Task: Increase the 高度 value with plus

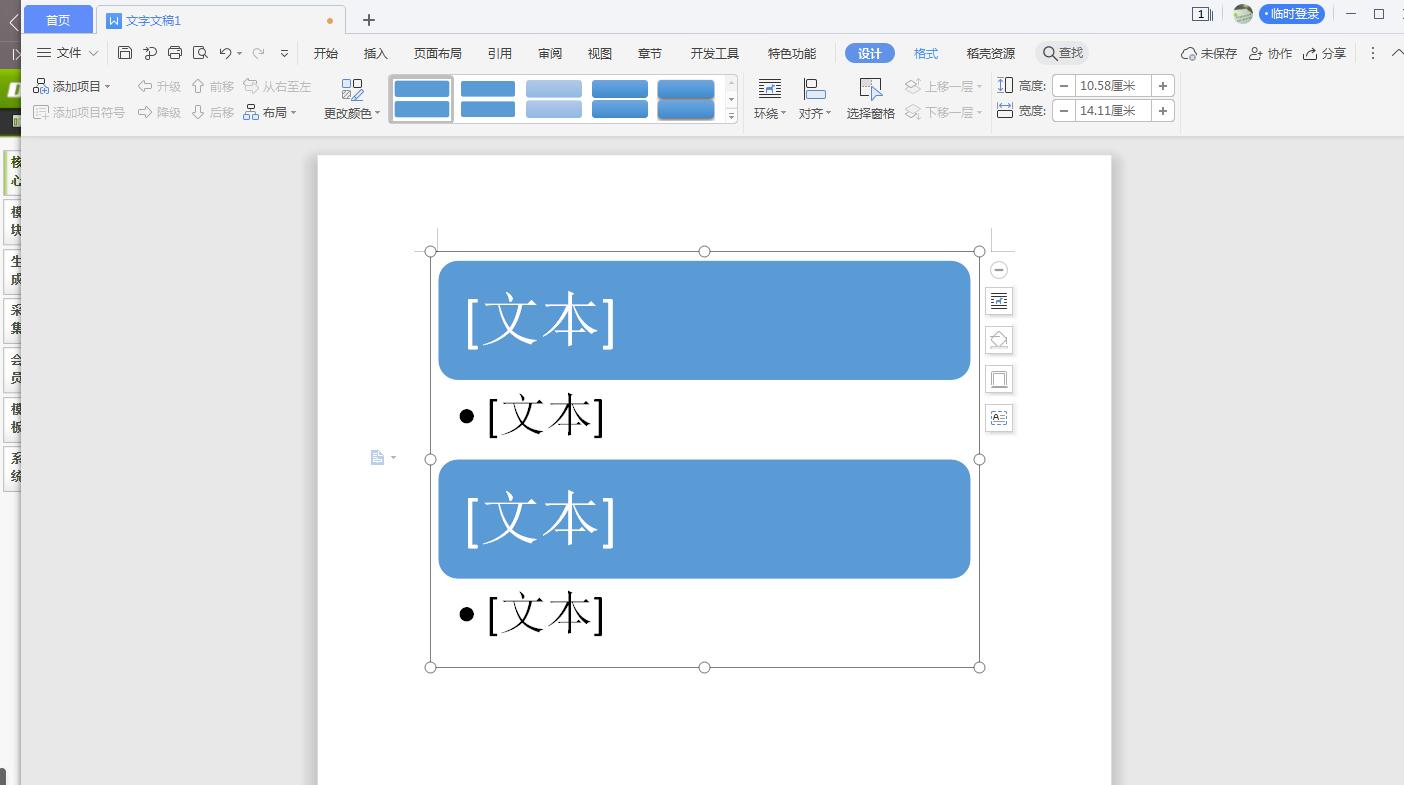Action: click(1163, 86)
